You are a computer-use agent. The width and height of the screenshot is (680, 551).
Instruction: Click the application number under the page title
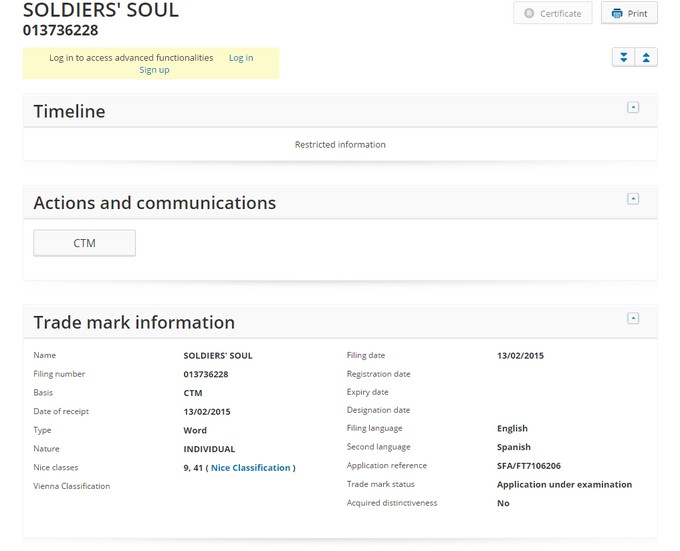click(x=60, y=31)
